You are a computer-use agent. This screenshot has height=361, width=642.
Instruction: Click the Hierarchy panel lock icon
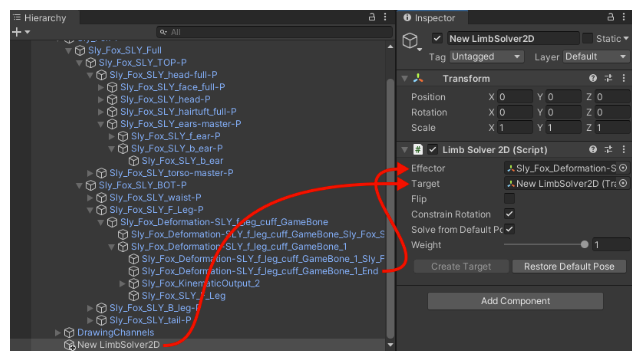pyautogui.click(x=371, y=17)
